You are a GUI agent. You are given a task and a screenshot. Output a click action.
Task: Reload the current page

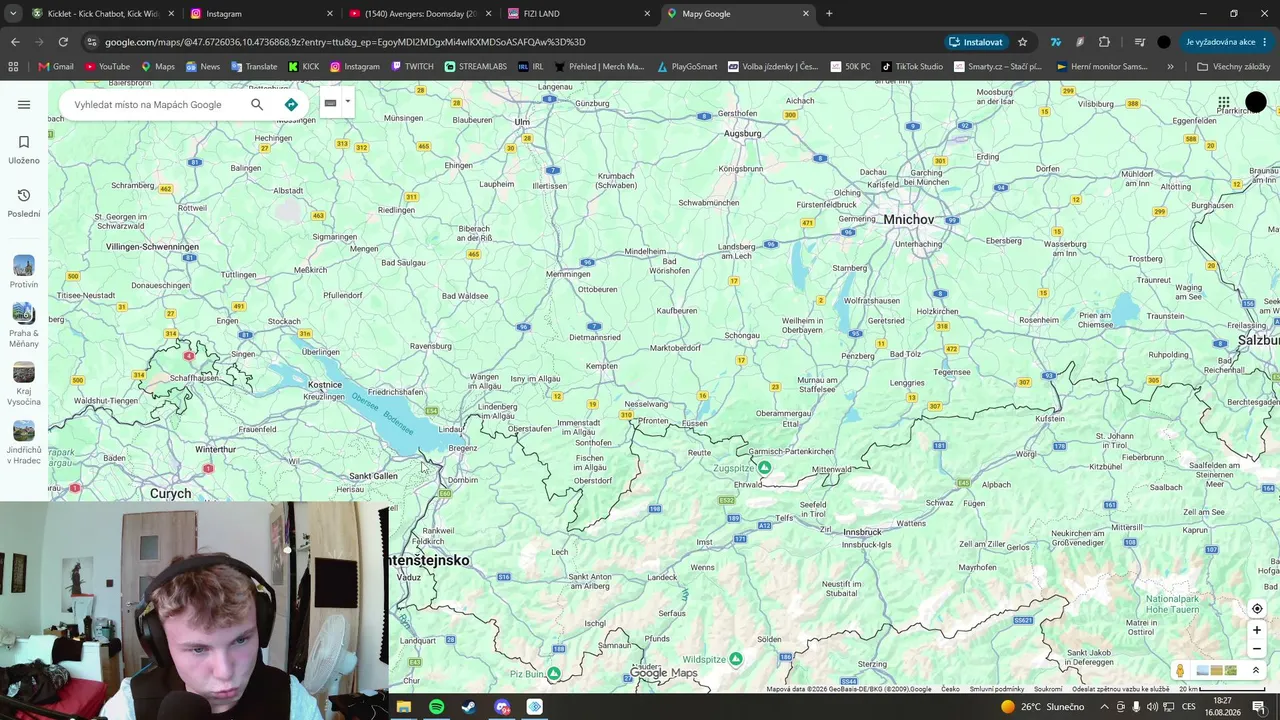coord(63,42)
